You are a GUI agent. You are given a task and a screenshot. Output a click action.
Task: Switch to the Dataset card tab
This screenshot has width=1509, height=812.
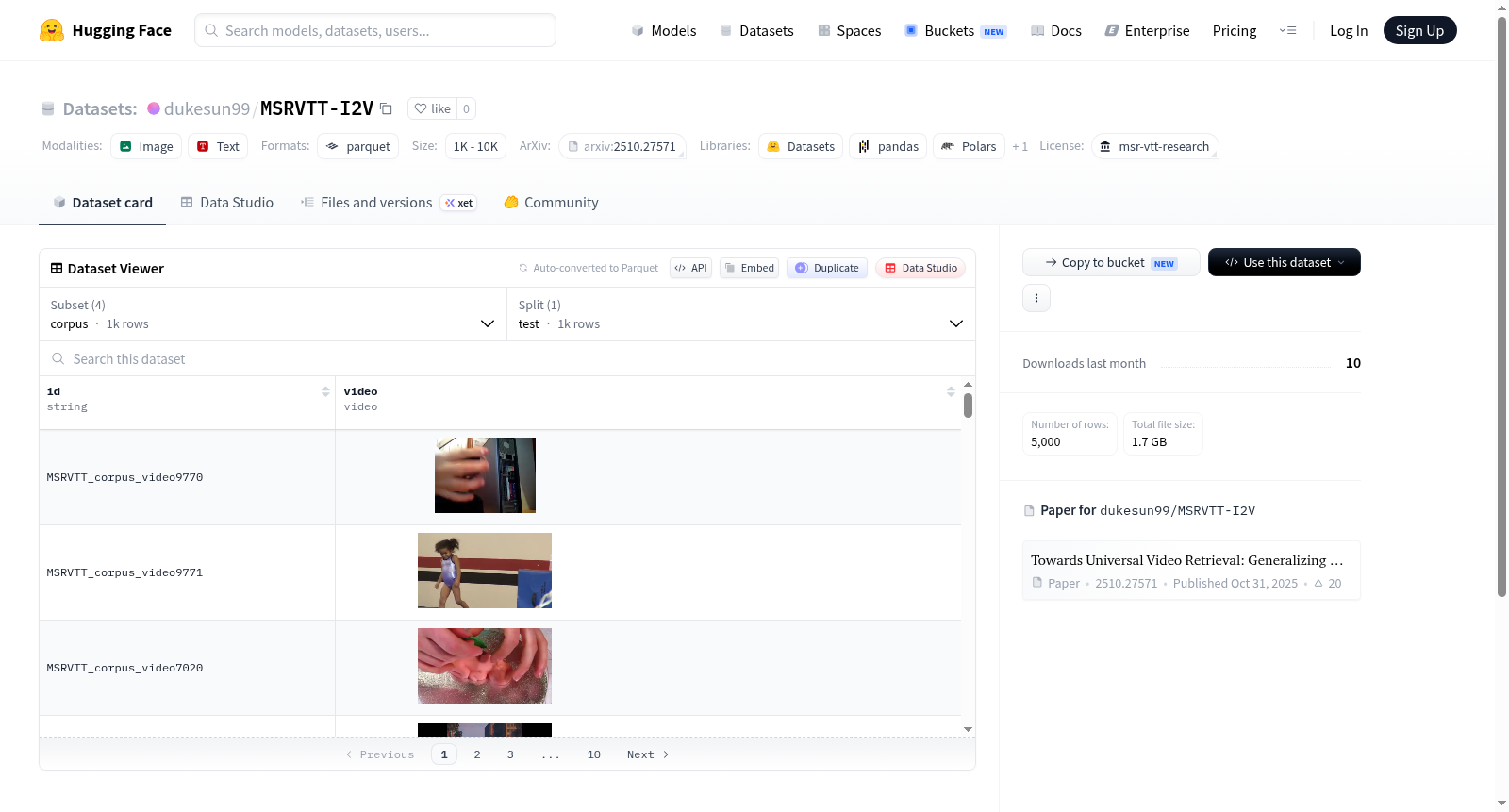(103, 203)
